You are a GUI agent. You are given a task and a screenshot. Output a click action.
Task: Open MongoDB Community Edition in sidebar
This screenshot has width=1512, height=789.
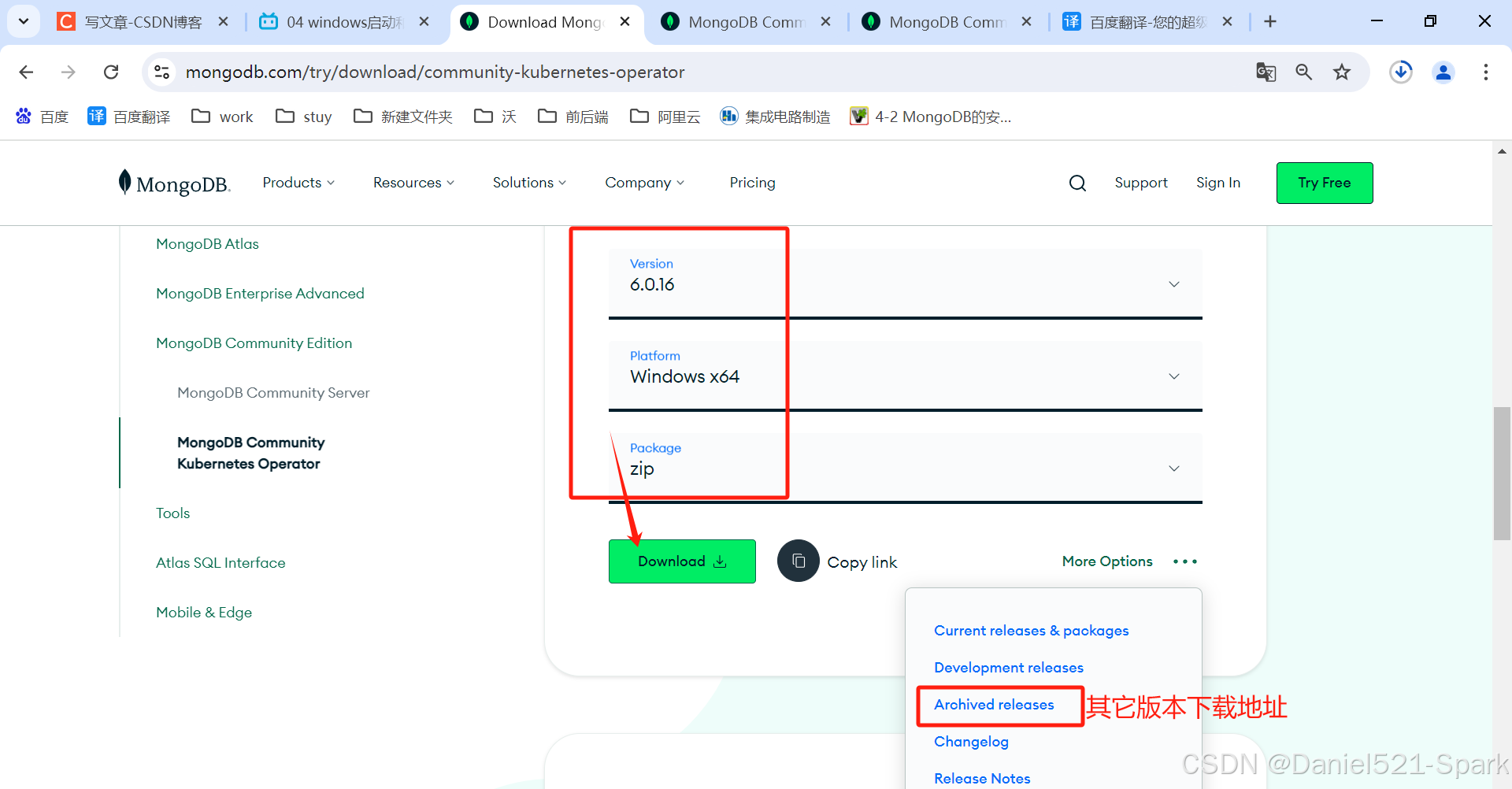[254, 343]
